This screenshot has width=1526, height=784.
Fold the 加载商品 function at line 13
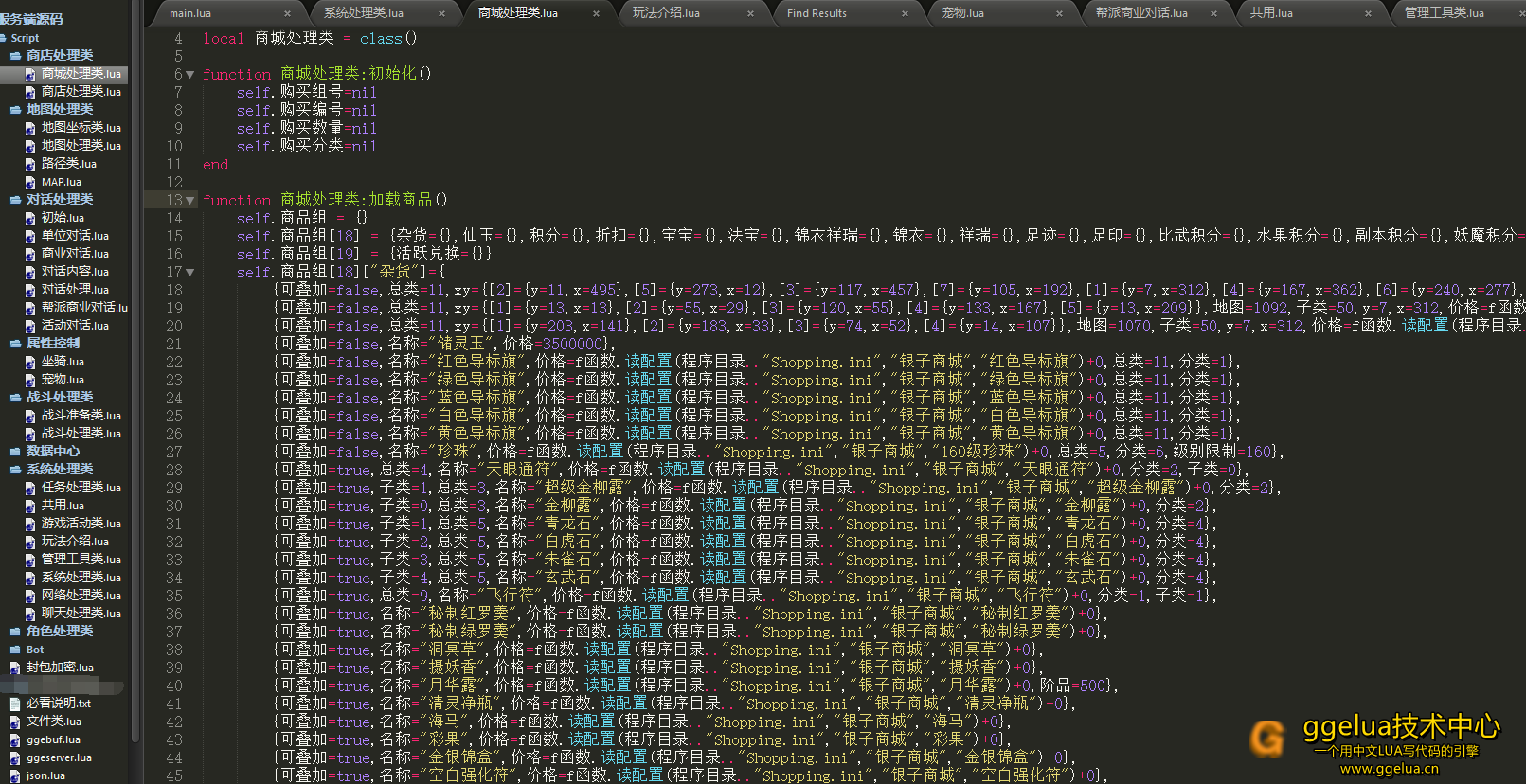(x=190, y=201)
